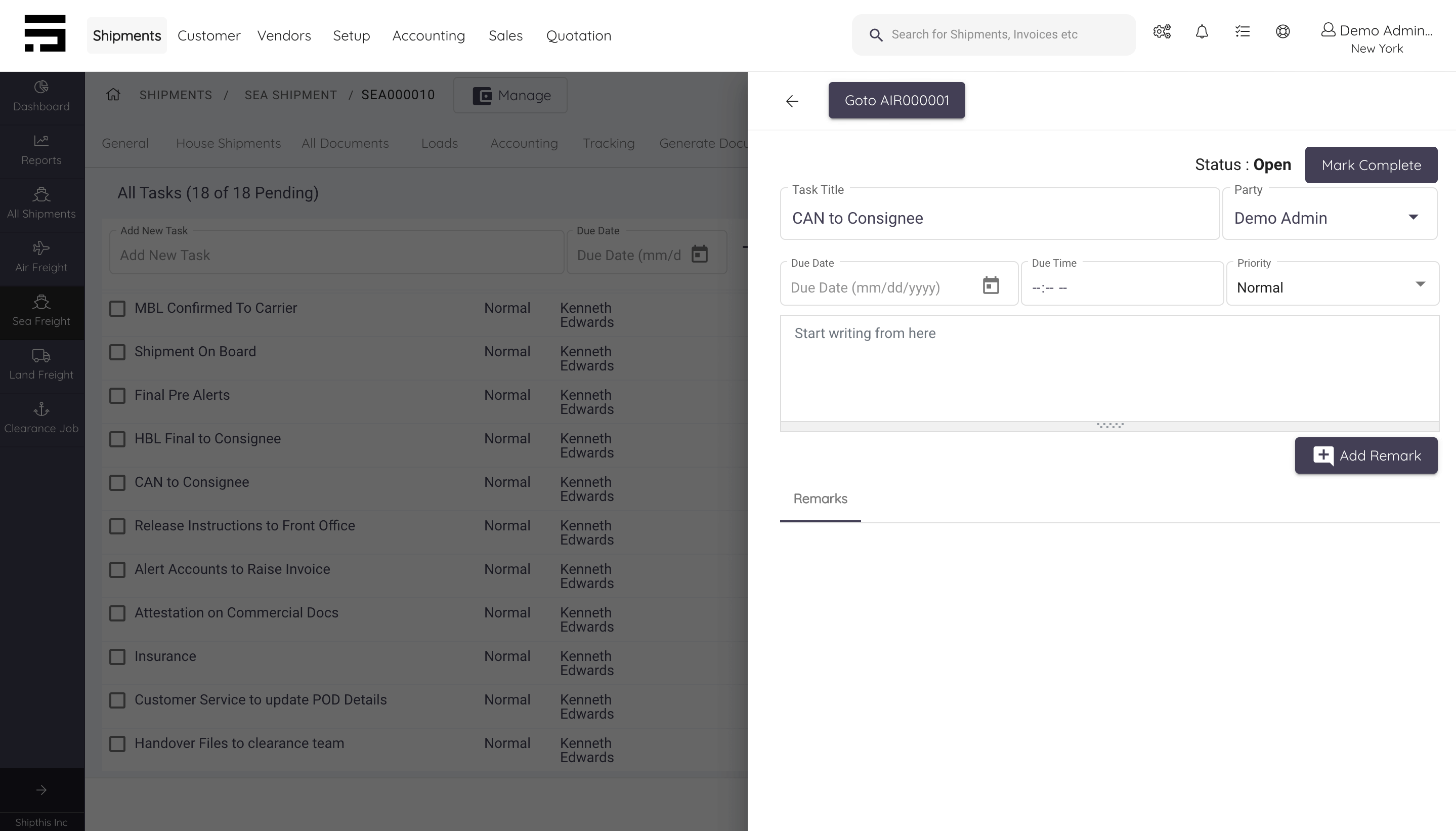Mark the Insurance task checkbox
1456x831 pixels.
pyautogui.click(x=117, y=656)
